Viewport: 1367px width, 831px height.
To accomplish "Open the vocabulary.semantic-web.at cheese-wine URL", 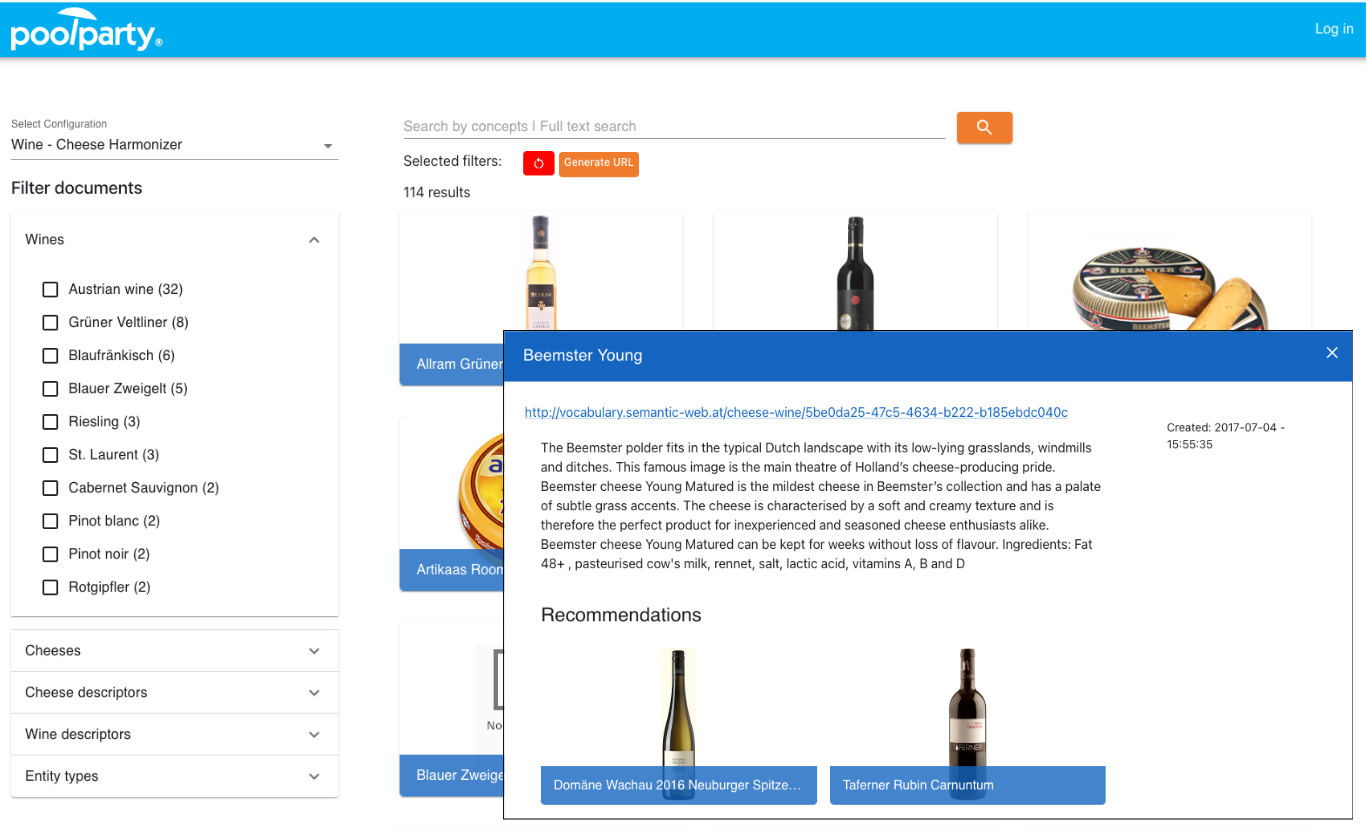I will [796, 412].
